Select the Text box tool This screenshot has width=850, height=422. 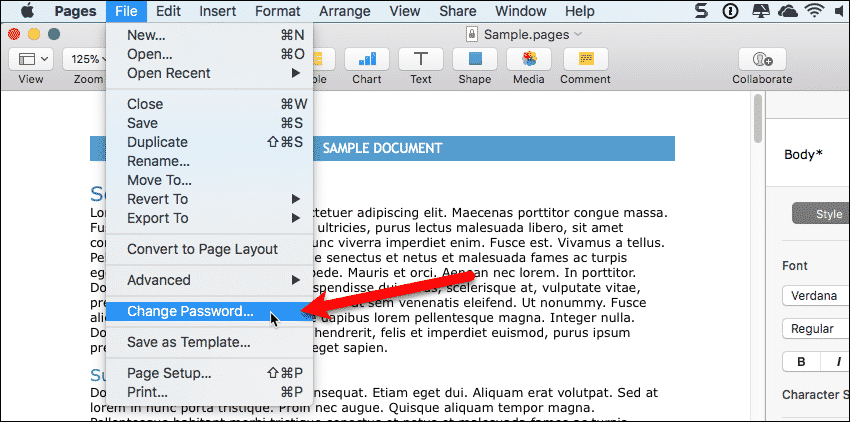tap(421, 59)
